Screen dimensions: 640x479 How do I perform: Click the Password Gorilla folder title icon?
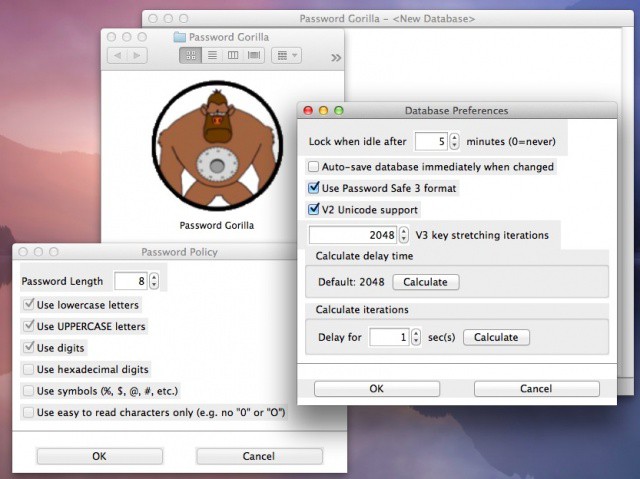(x=180, y=37)
